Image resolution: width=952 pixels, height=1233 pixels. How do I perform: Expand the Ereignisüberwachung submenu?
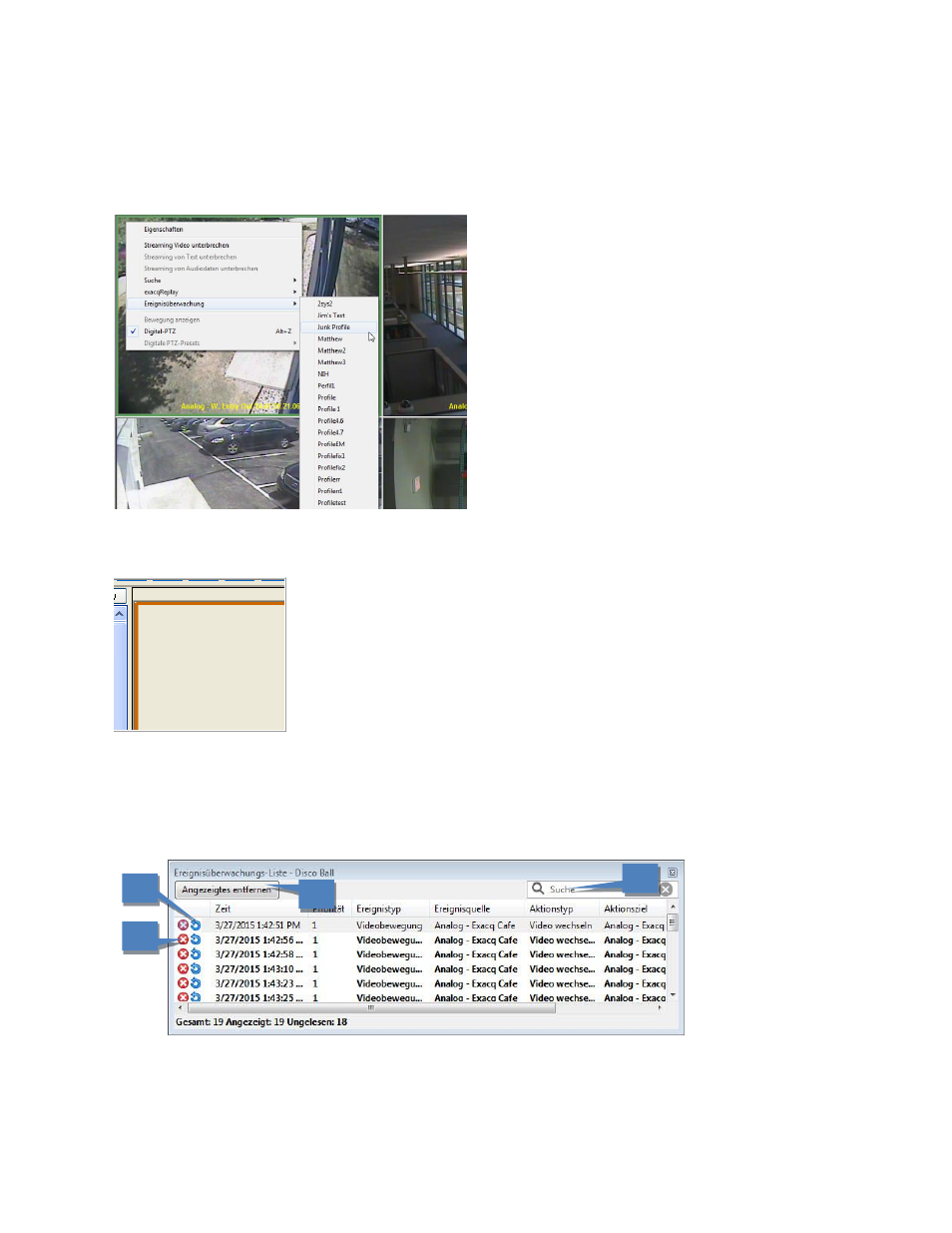tap(214, 304)
